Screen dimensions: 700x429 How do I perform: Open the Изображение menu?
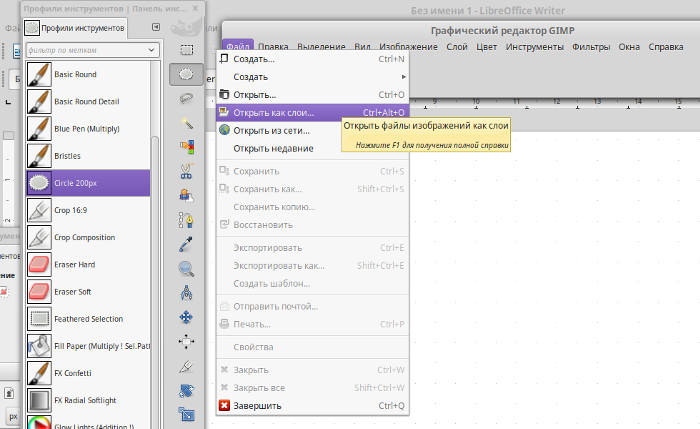click(408, 47)
